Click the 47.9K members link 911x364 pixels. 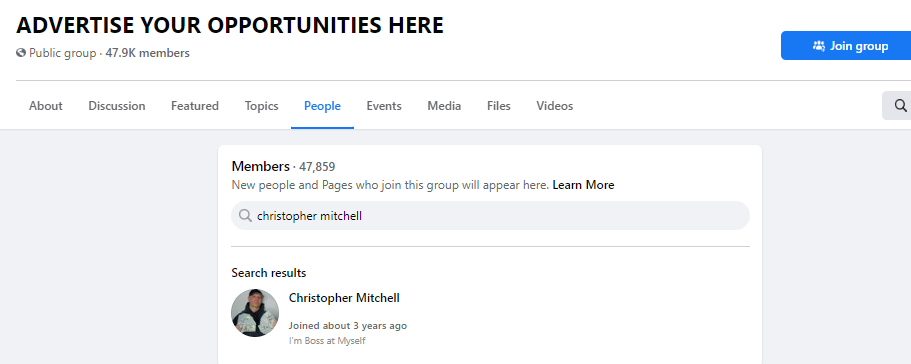tap(148, 53)
